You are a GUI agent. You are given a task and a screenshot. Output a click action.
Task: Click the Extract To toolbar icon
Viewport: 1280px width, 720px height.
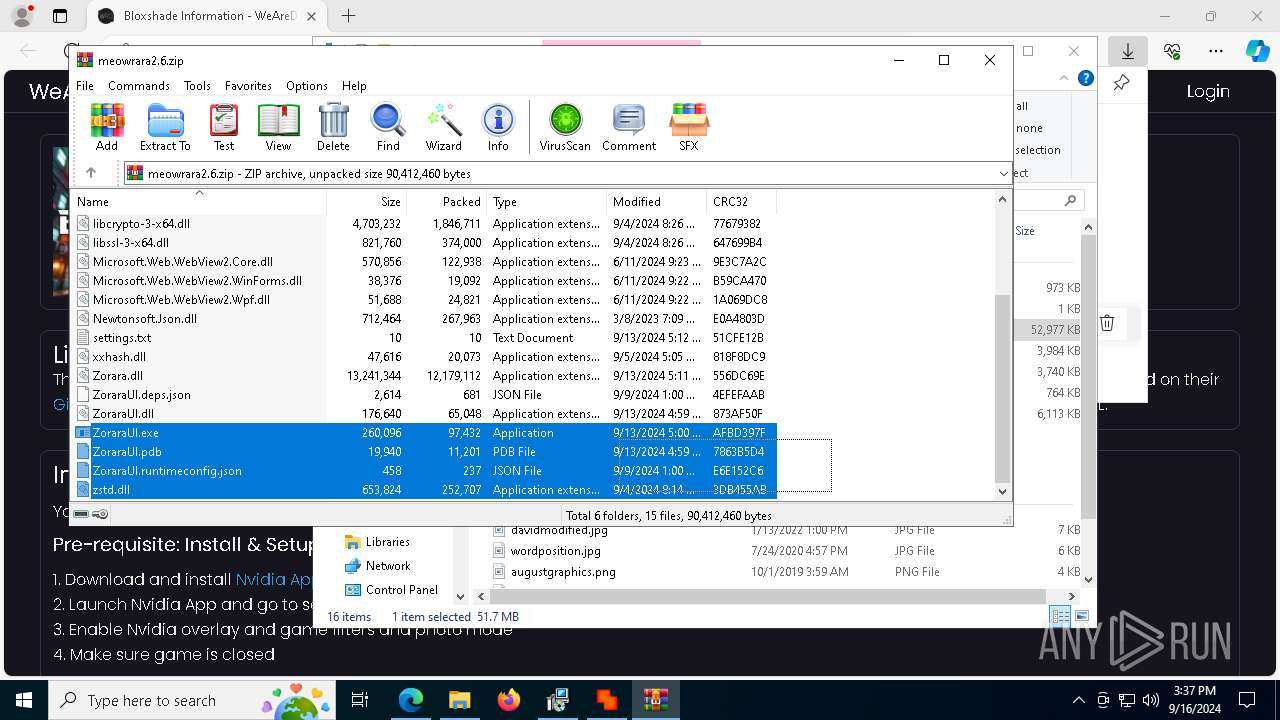[x=165, y=127]
